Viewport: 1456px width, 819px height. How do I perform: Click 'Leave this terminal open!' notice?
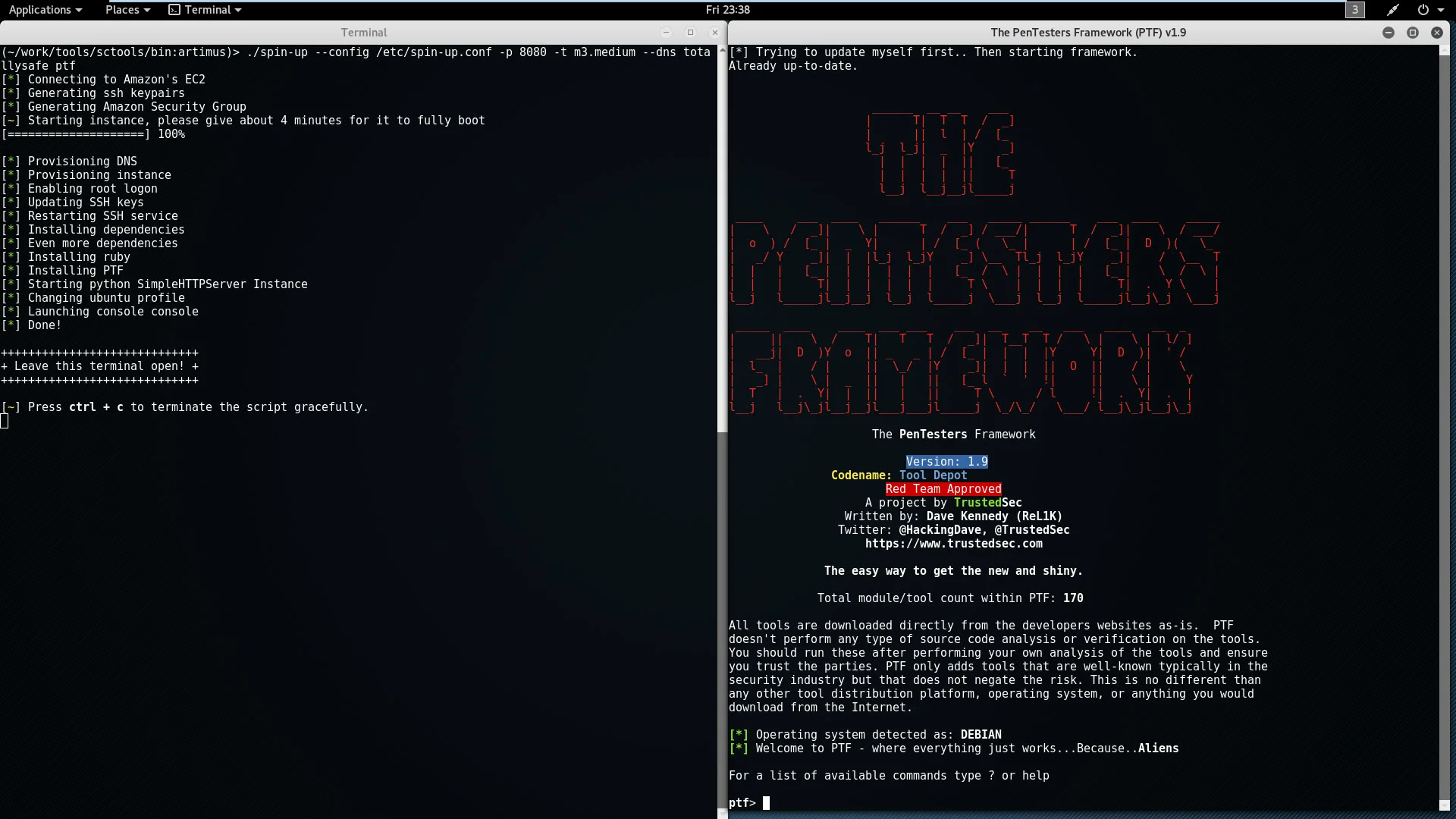[x=99, y=366]
